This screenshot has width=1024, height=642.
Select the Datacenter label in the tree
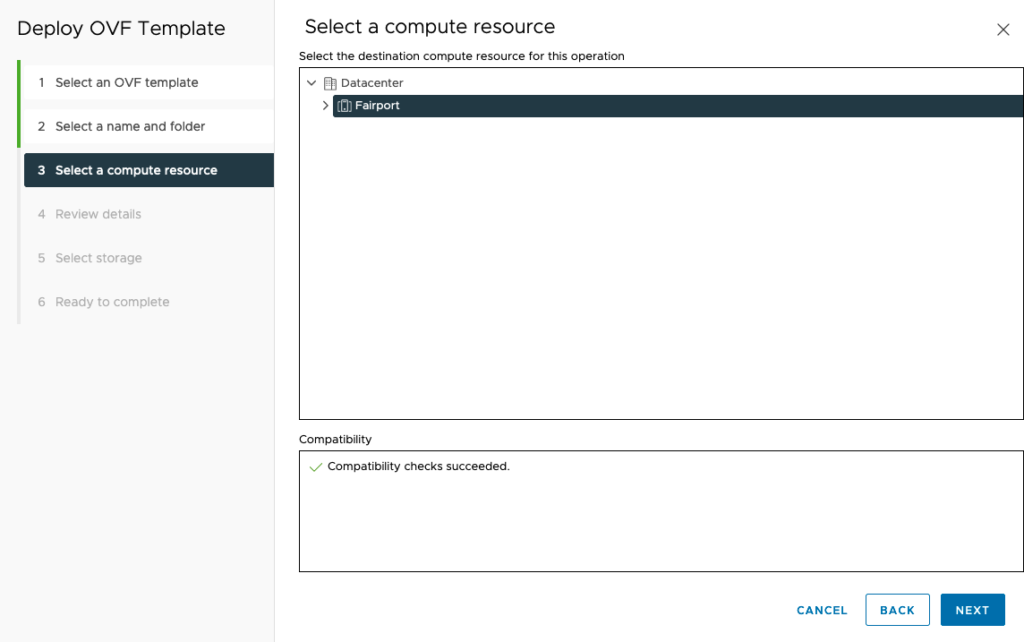[372, 83]
